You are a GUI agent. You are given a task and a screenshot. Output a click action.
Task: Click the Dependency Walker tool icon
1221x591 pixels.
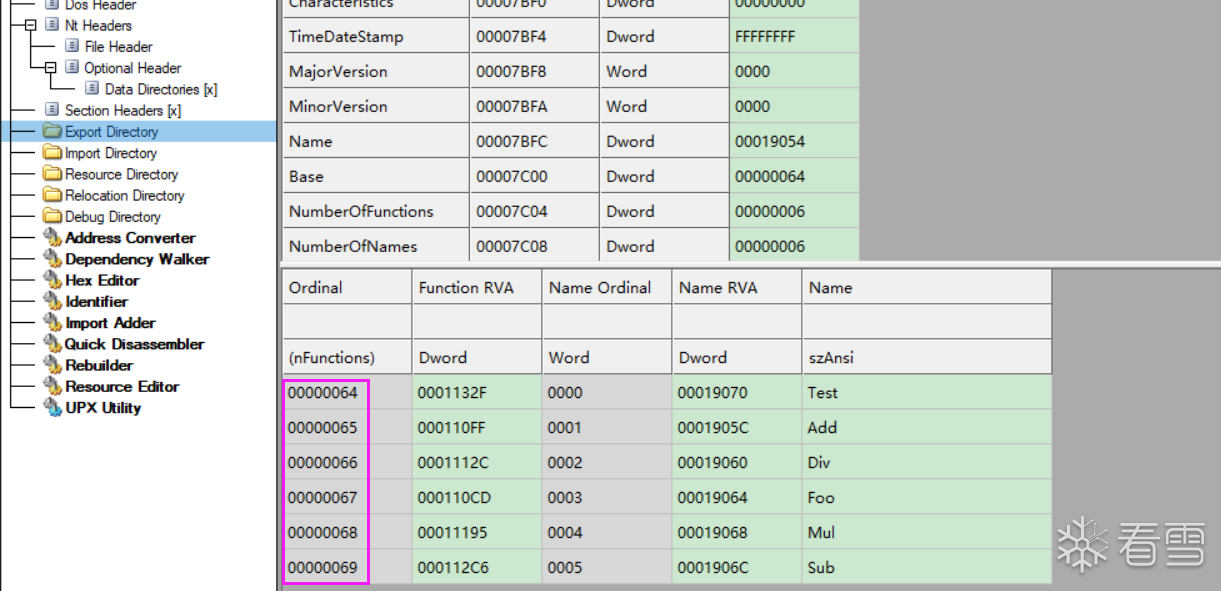click(x=52, y=259)
